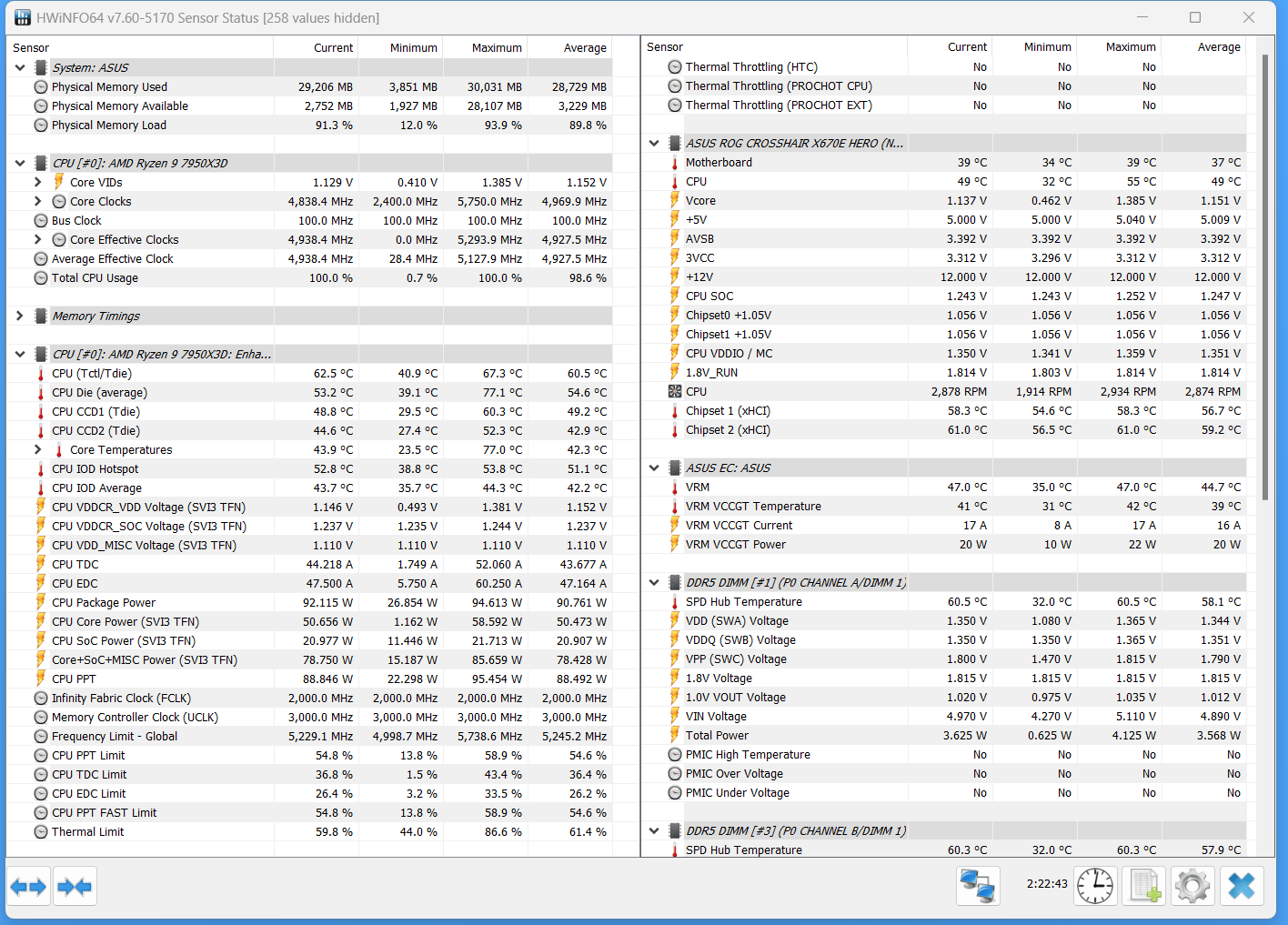Click right pane Maximum column header
The image size is (1288, 925).
(x=1120, y=46)
